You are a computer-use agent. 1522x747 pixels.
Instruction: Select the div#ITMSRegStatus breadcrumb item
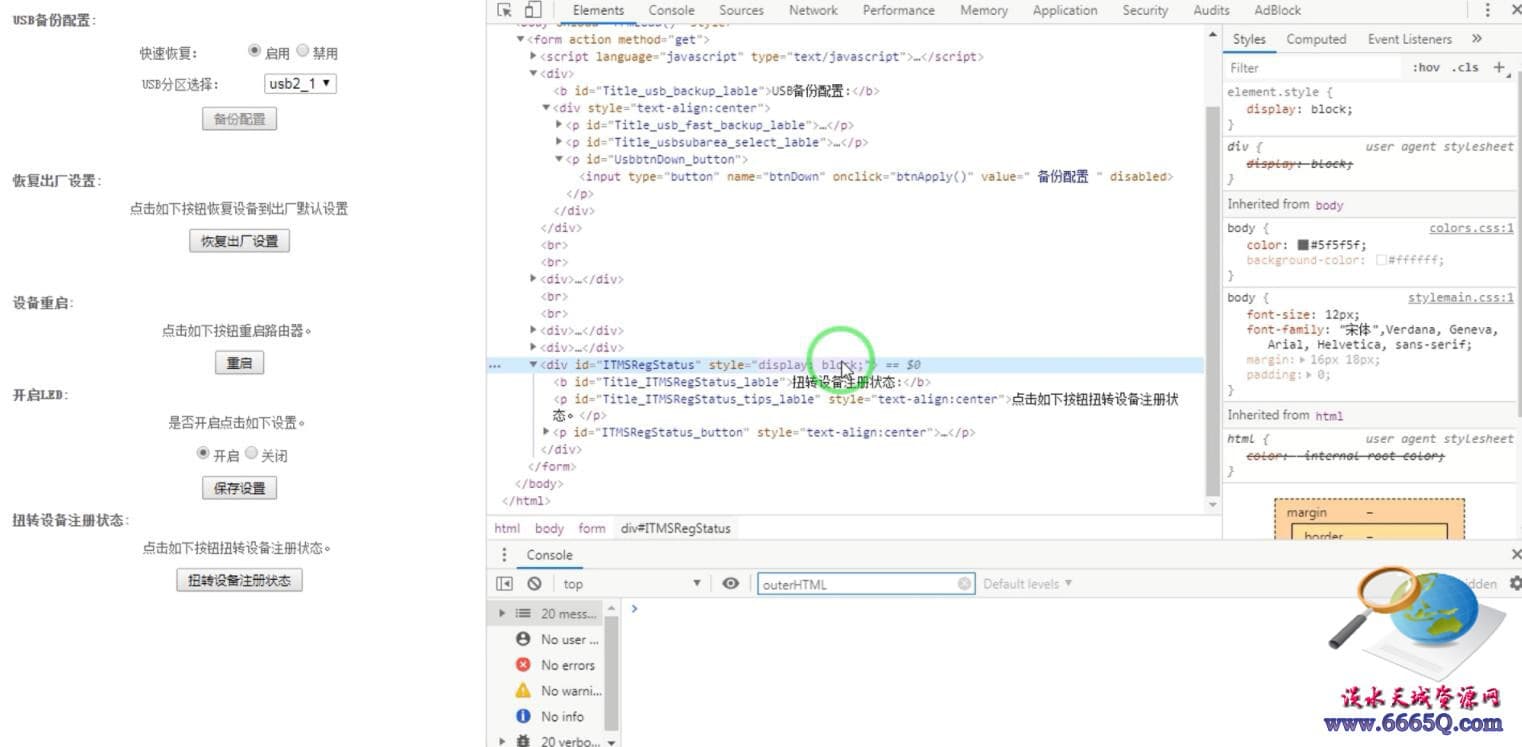676,528
